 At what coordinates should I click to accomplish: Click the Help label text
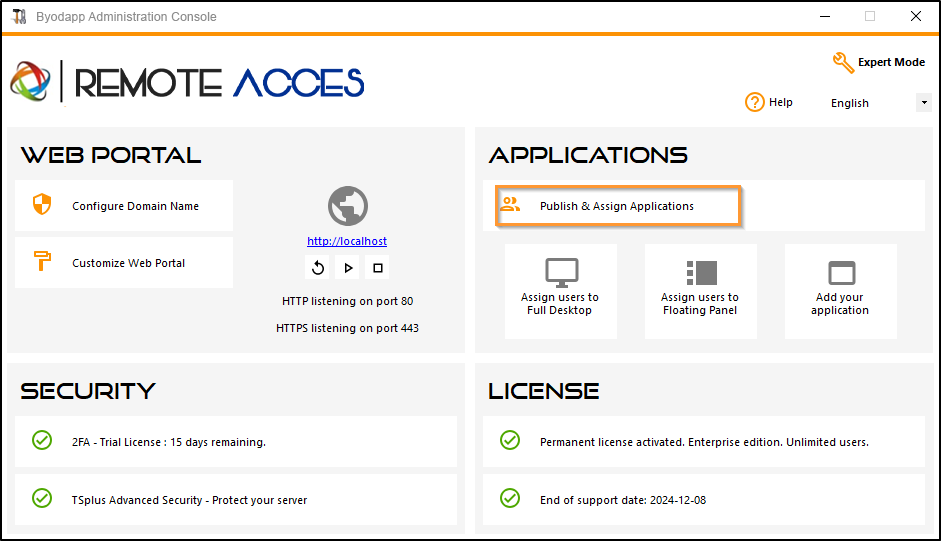(x=781, y=103)
